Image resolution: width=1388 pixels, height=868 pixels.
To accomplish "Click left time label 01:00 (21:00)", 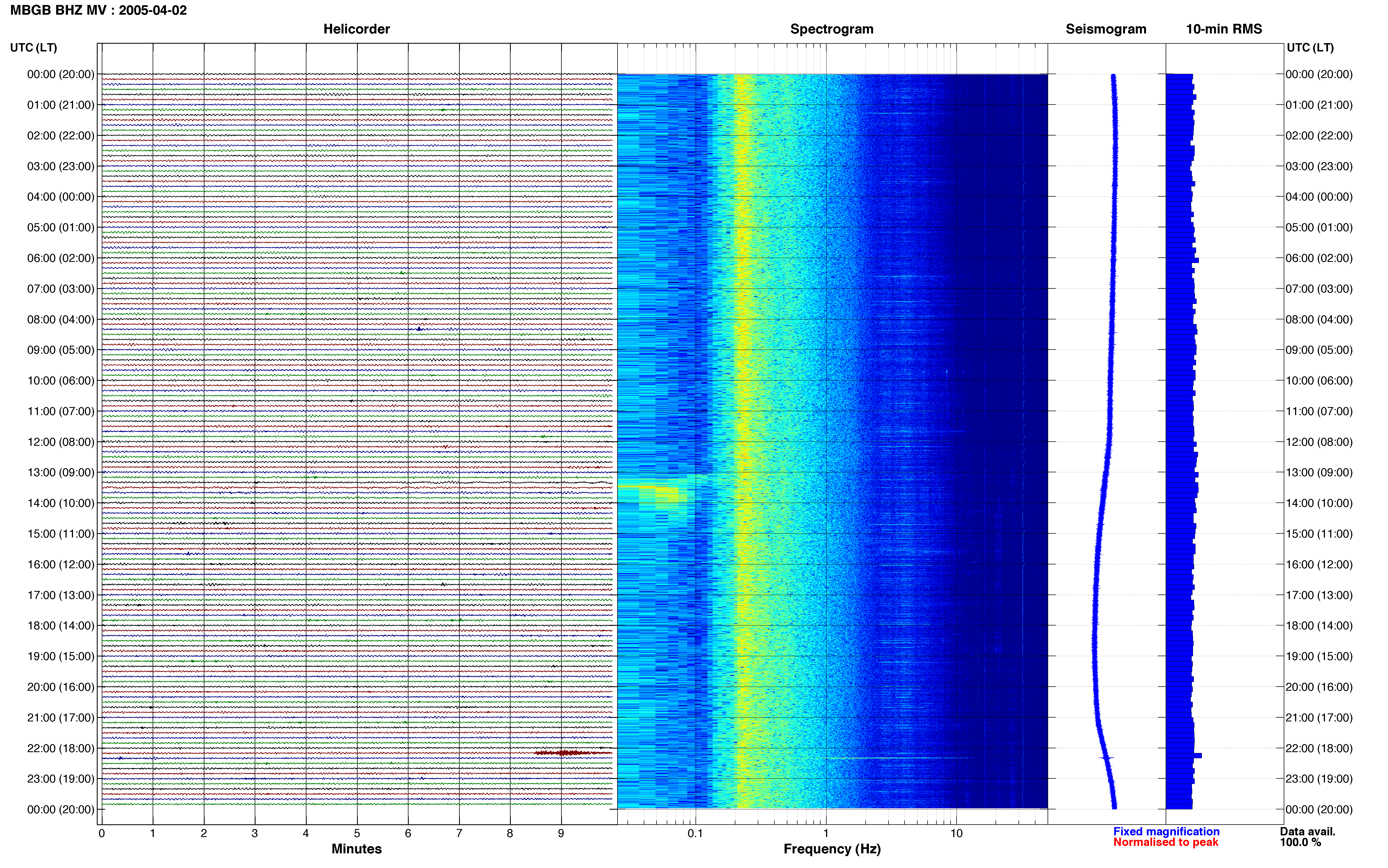I will (x=61, y=105).
